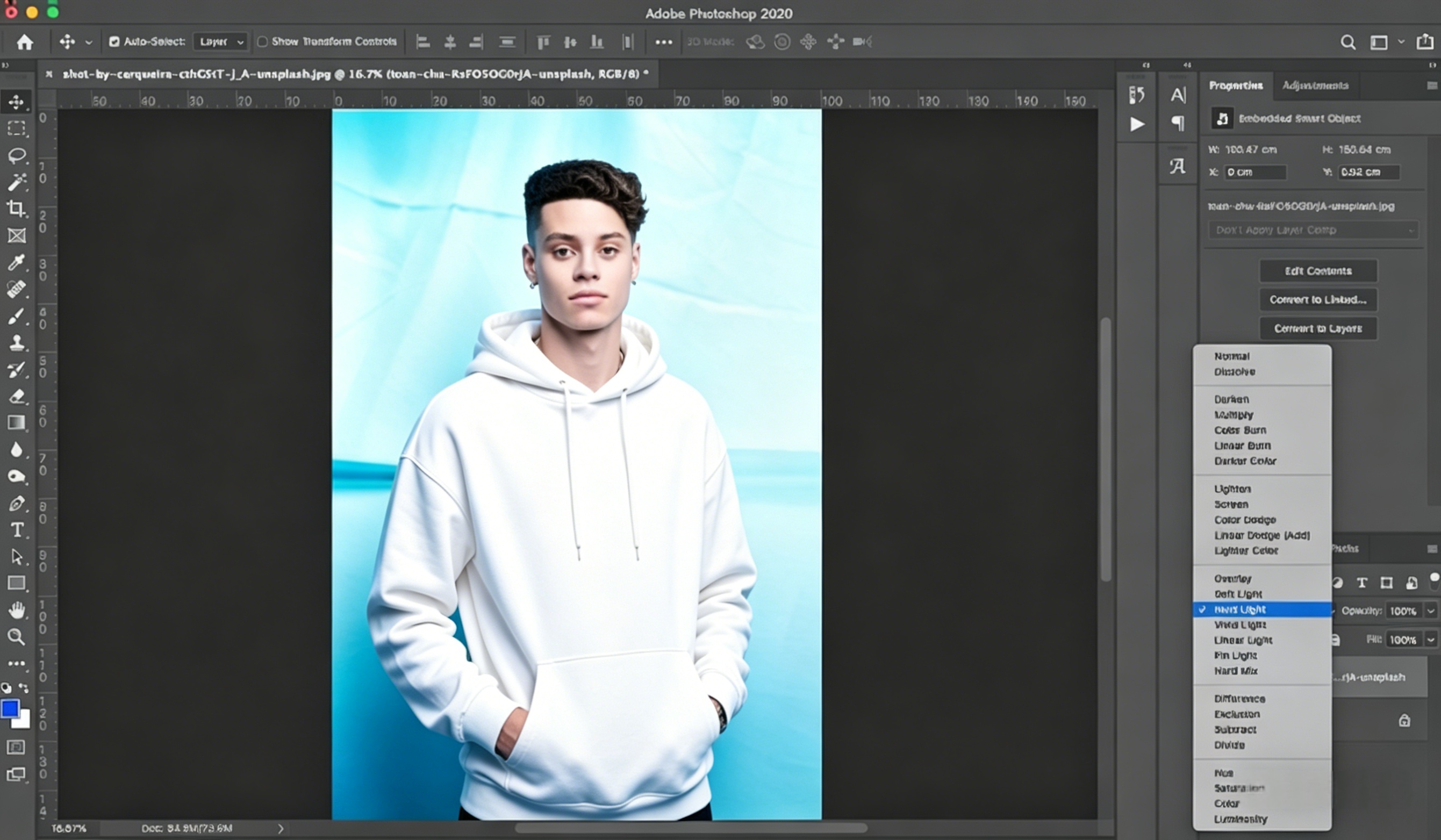The height and width of the screenshot is (840, 1441).
Task: Select the Move tool
Action: (x=16, y=102)
